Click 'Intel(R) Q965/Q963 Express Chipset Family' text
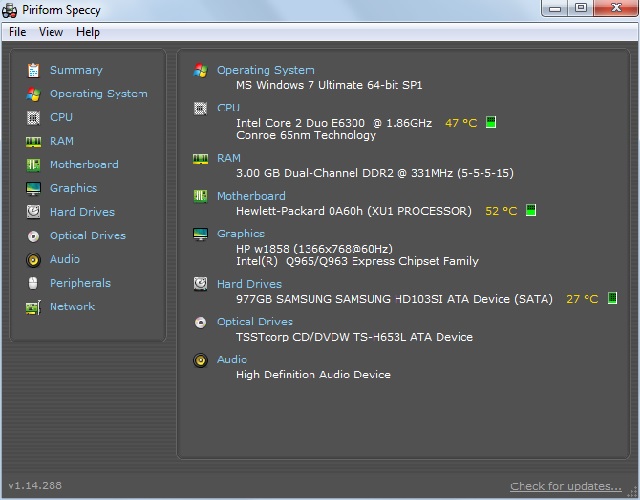Screen dimensions: 640x500 click(357, 261)
